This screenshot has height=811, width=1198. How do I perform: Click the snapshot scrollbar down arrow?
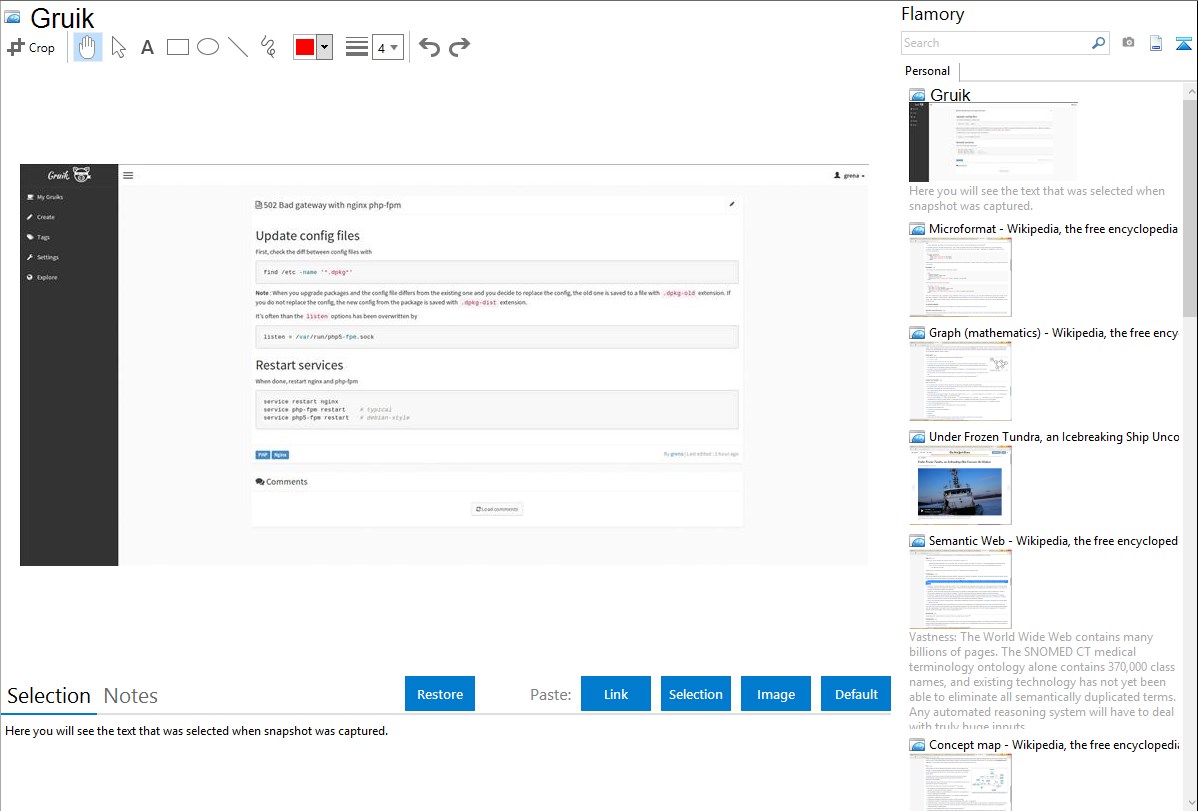[1191, 803]
